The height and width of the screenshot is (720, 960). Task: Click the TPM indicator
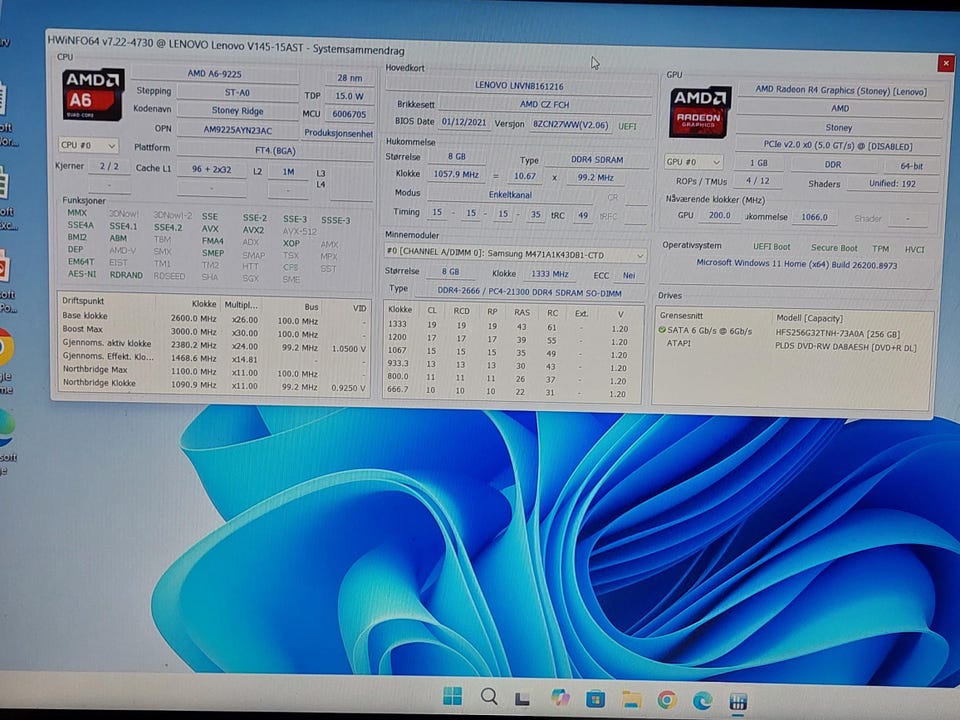click(880, 249)
